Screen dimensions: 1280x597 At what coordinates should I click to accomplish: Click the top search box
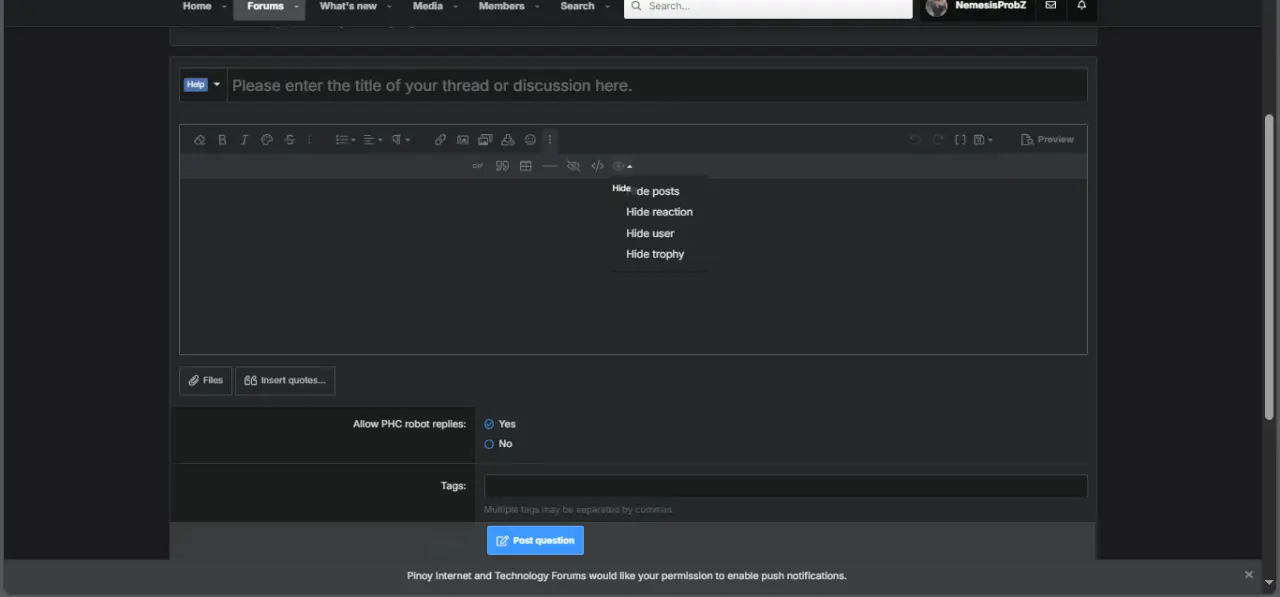(x=768, y=7)
